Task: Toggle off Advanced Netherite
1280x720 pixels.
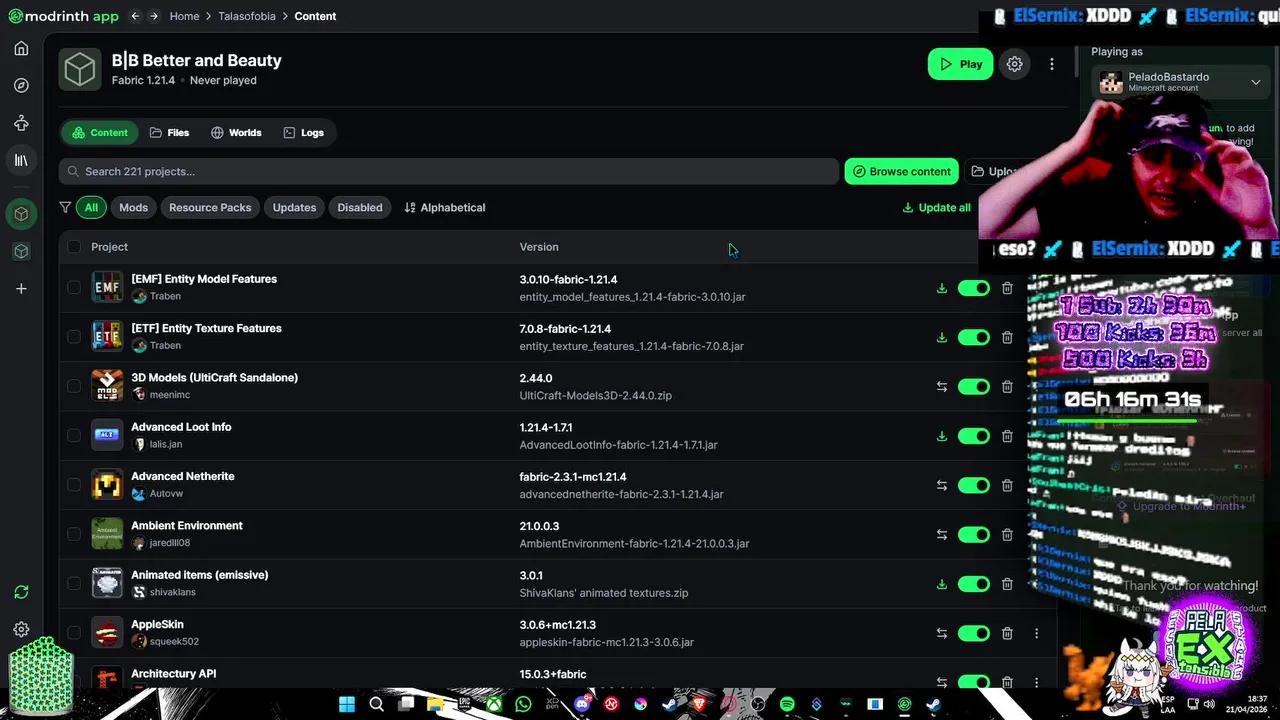Action: coord(973,485)
